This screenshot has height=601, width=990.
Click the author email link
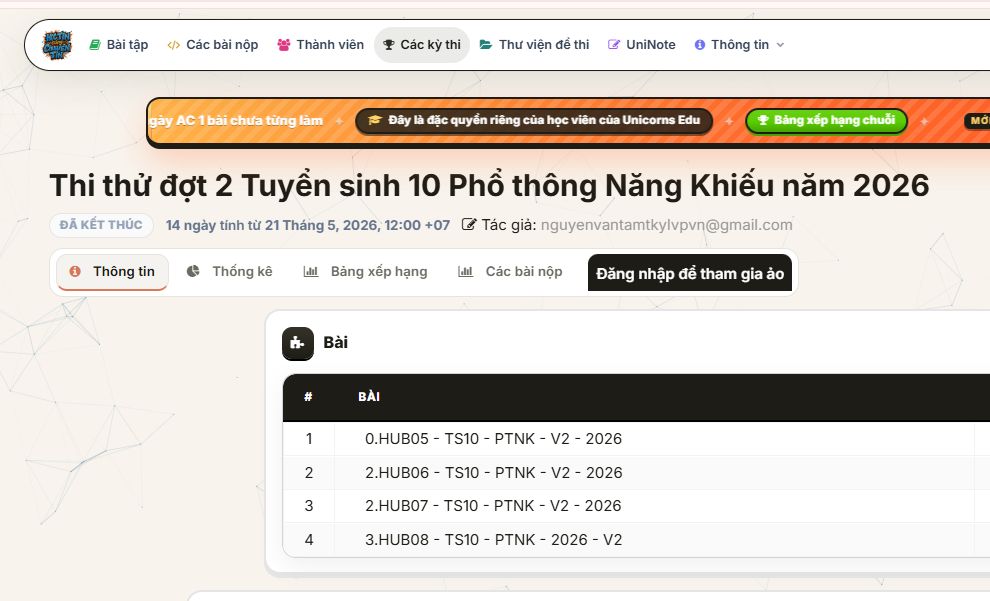click(667, 225)
